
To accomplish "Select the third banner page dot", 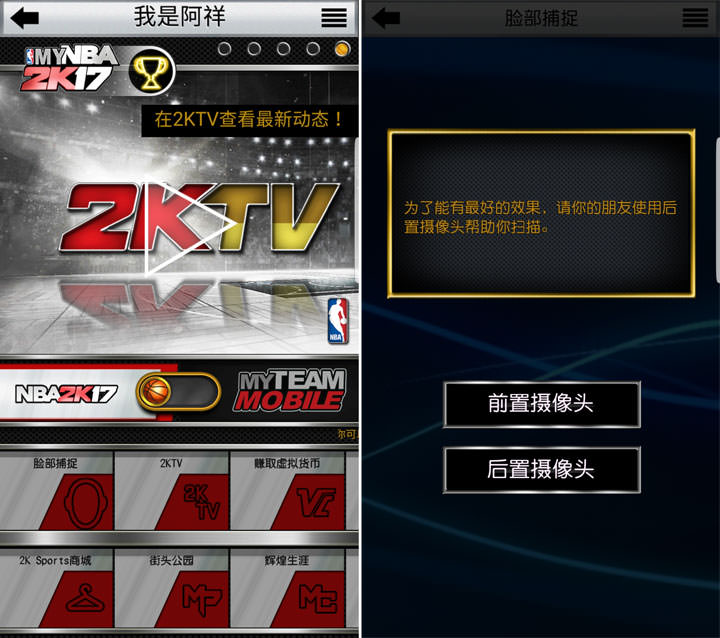I will [283, 48].
